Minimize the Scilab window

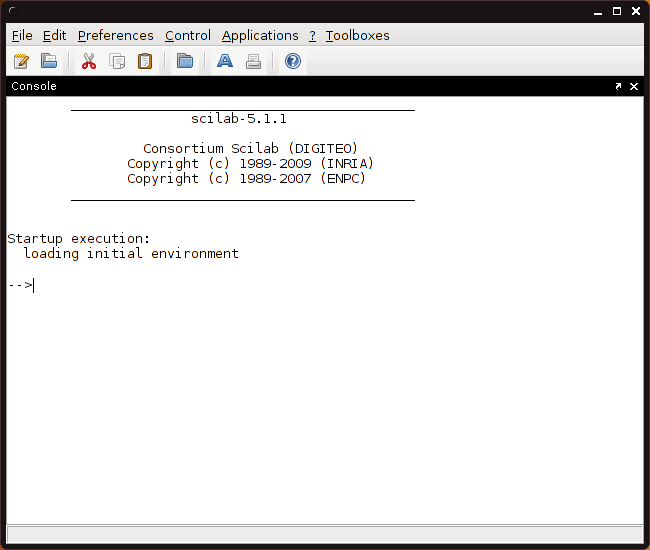pyautogui.click(x=598, y=12)
